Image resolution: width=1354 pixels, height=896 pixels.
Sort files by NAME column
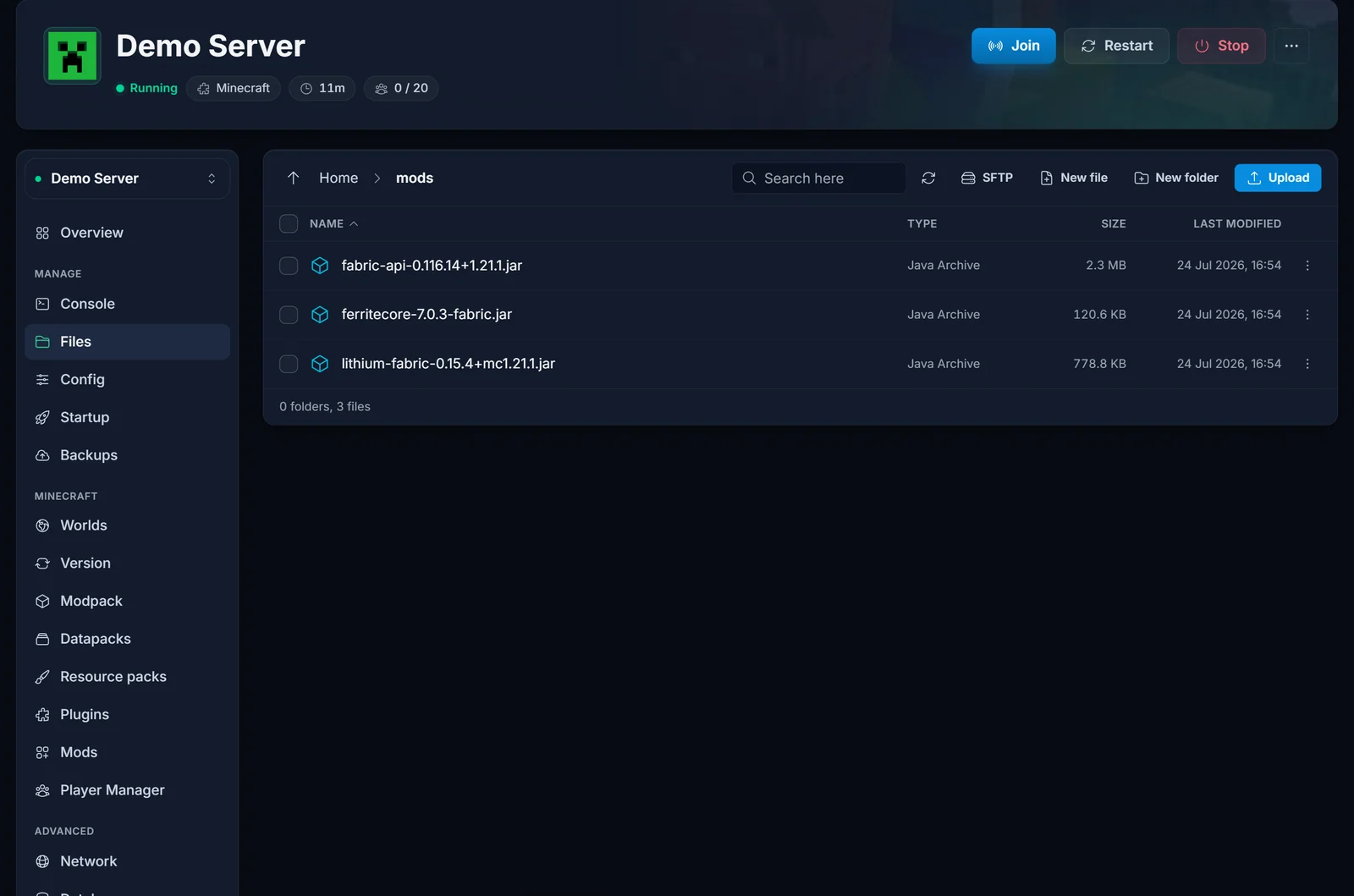pyautogui.click(x=333, y=223)
